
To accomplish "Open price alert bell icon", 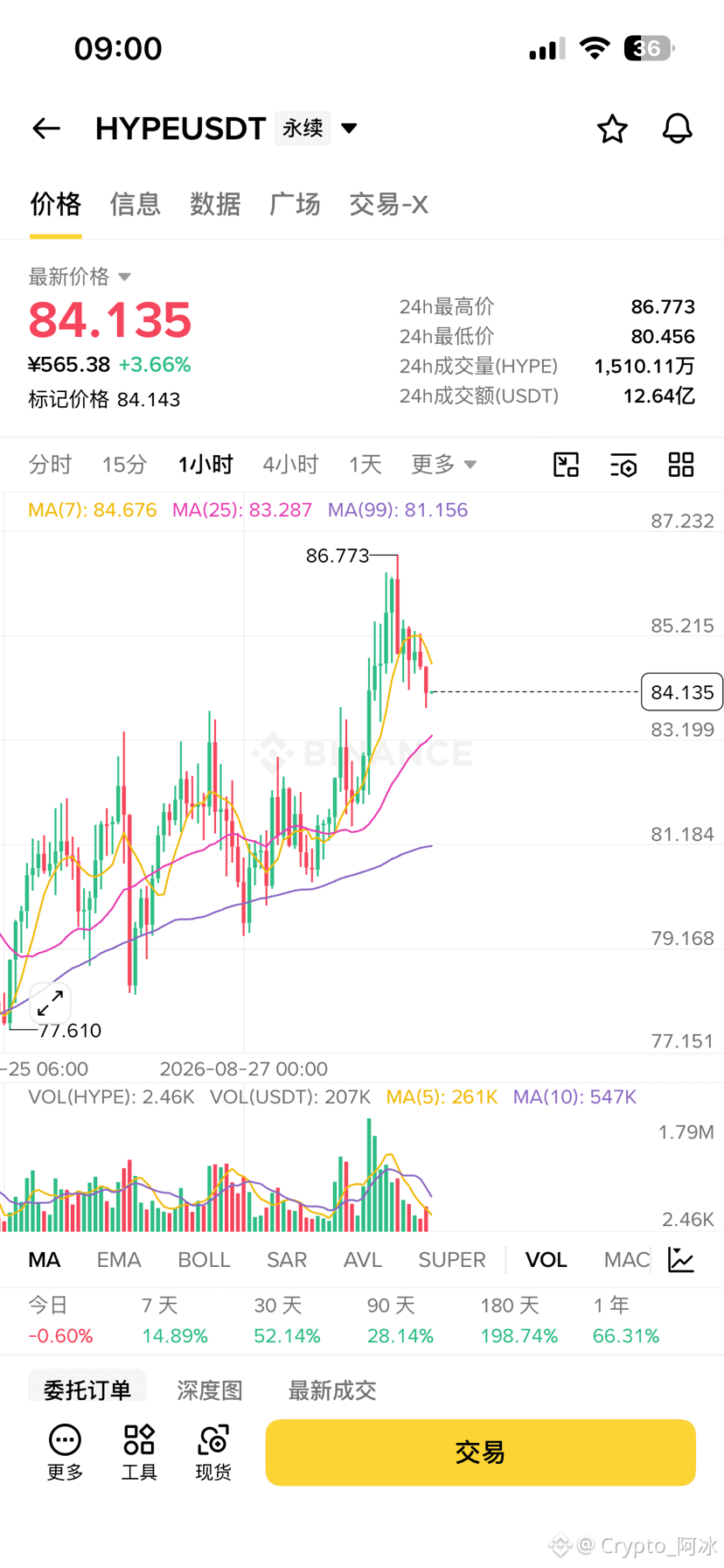I will point(677,129).
